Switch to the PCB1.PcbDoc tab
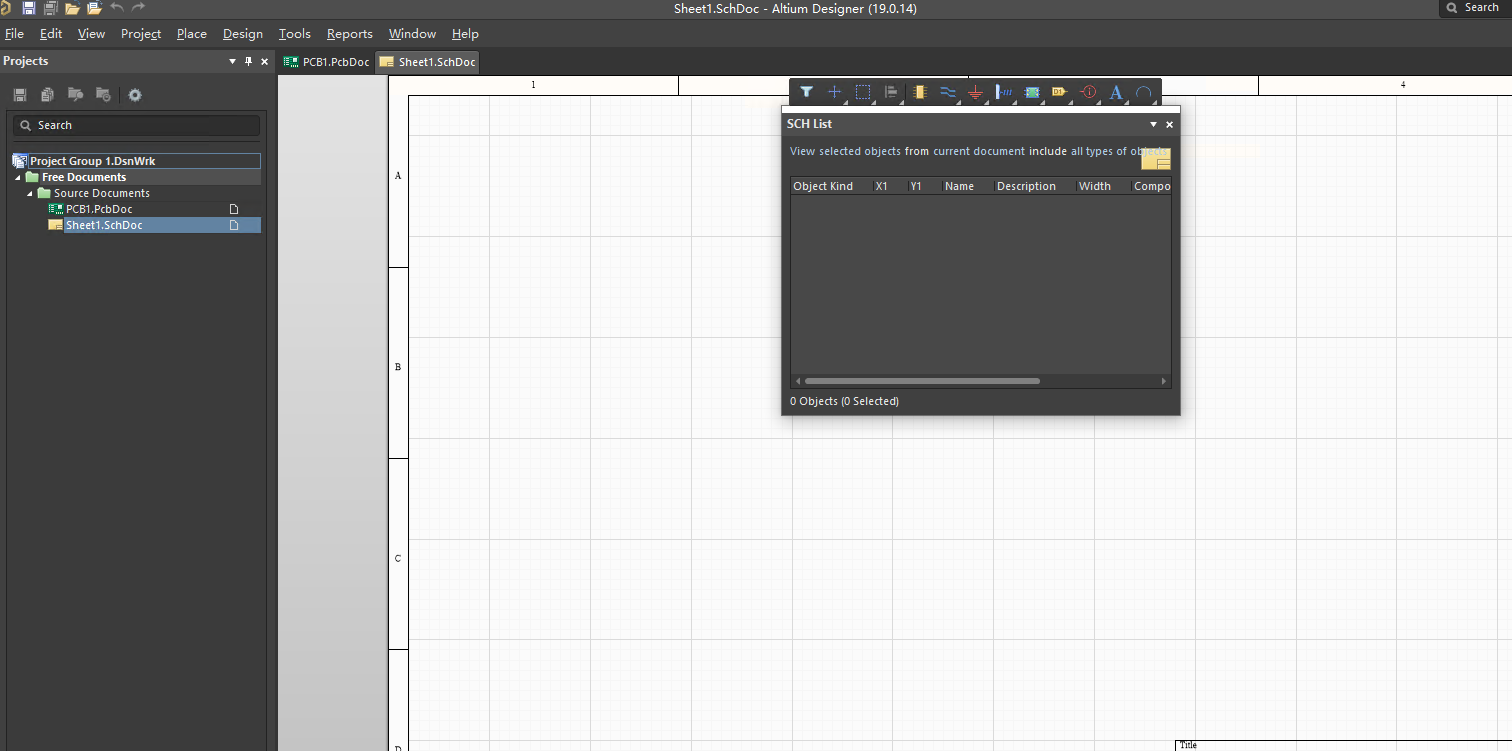1512x751 pixels. coord(327,62)
